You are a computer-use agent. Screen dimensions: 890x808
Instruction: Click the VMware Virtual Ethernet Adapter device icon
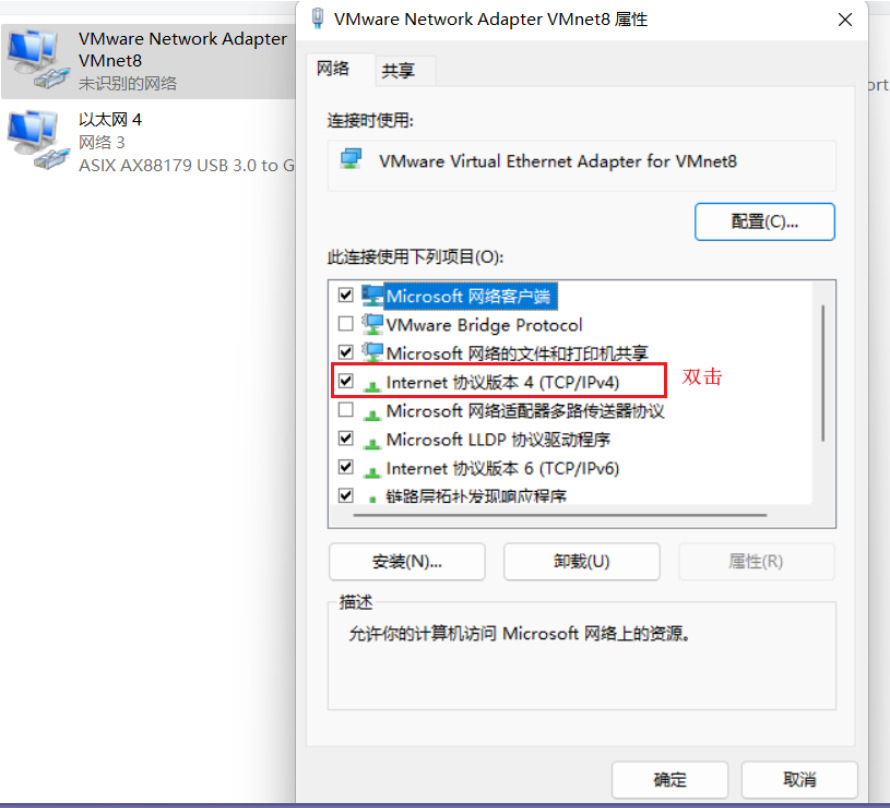click(351, 159)
